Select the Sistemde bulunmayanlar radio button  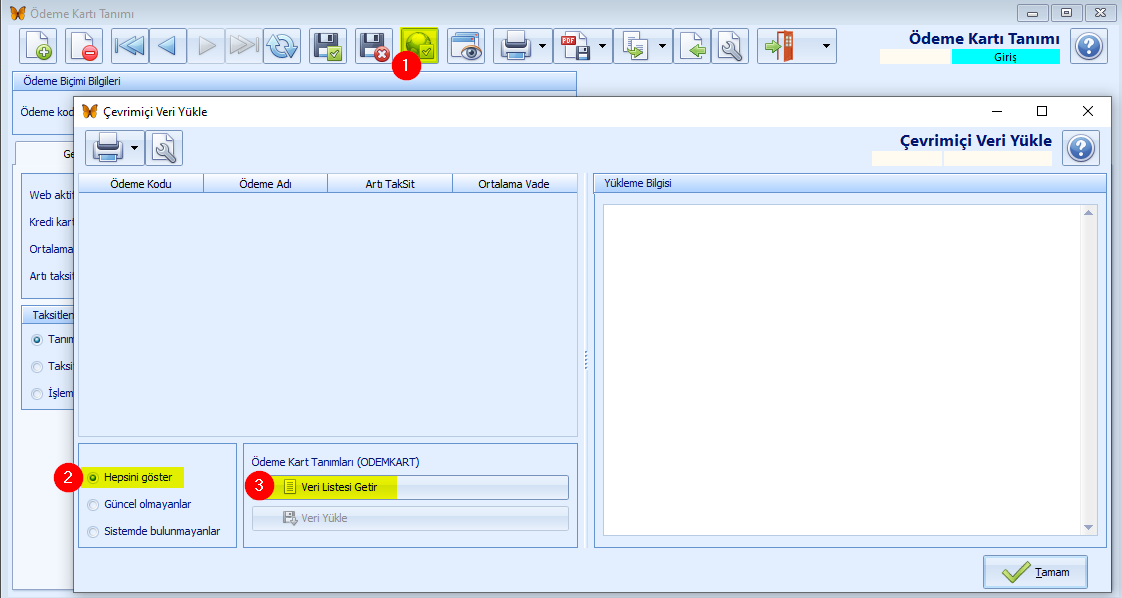pos(93,531)
